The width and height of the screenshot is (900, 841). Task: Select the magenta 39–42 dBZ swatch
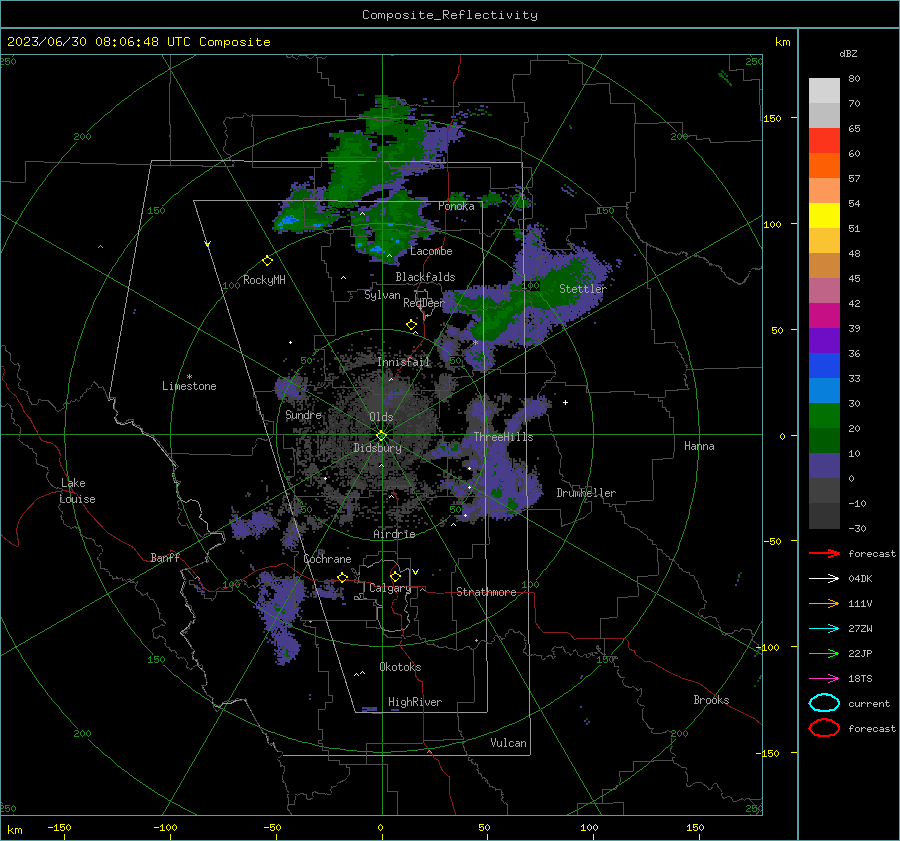(824, 316)
